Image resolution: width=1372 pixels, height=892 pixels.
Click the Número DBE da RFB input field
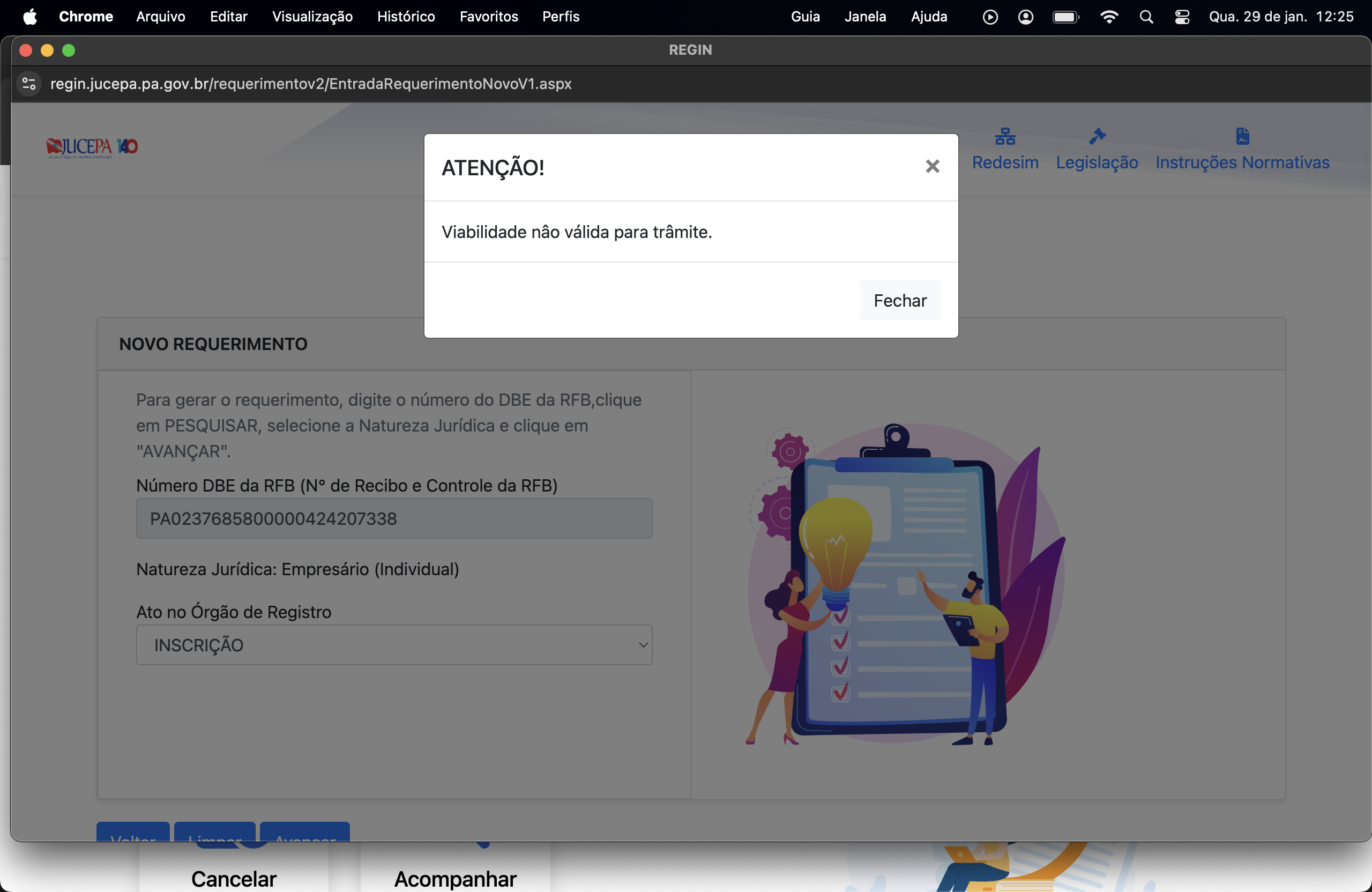pyautogui.click(x=394, y=518)
